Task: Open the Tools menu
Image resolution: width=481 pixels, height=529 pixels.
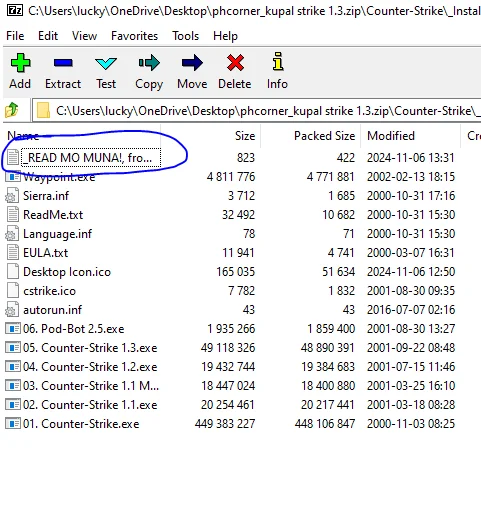Action: [186, 36]
